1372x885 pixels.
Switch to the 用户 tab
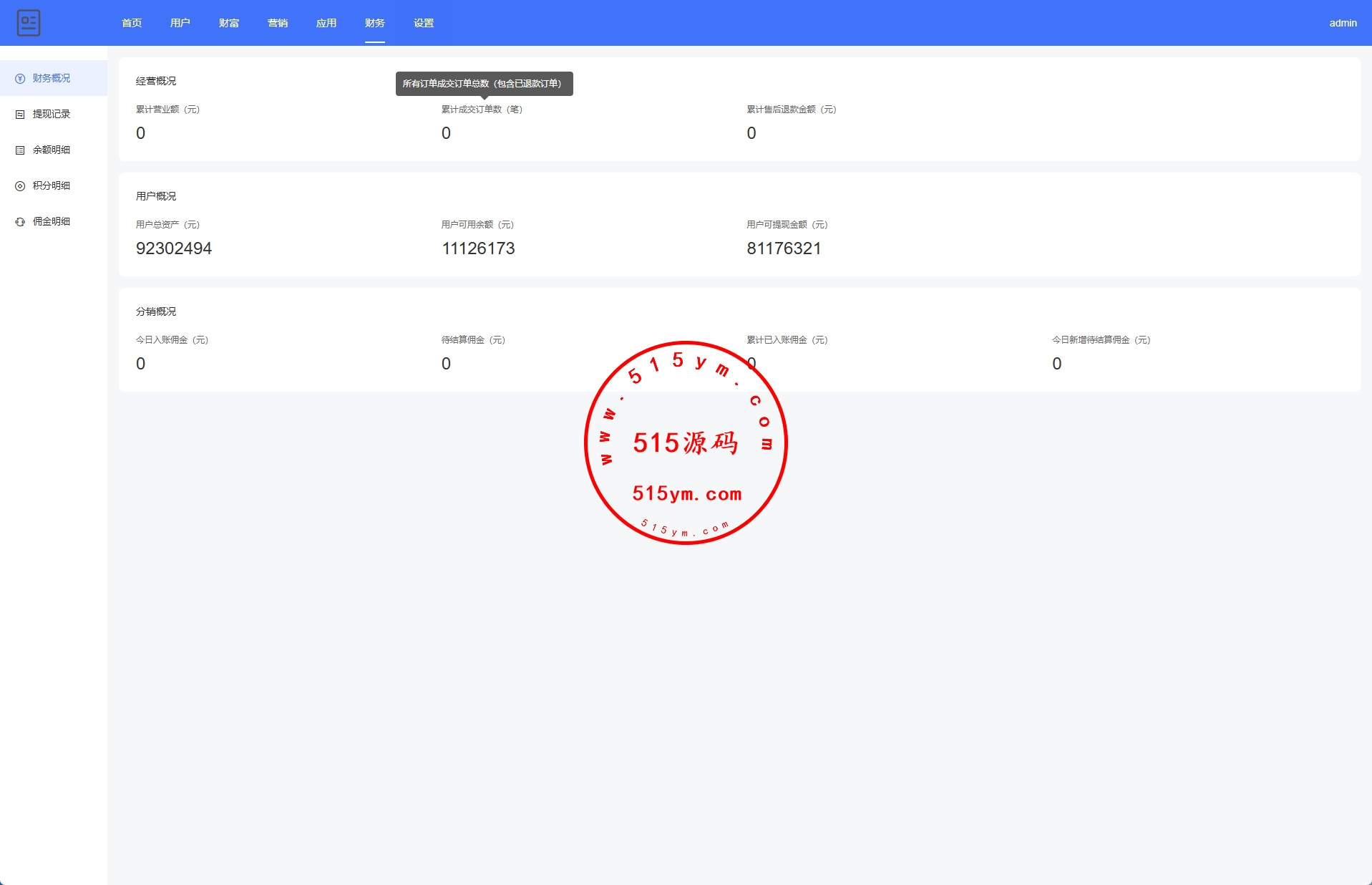(x=180, y=23)
